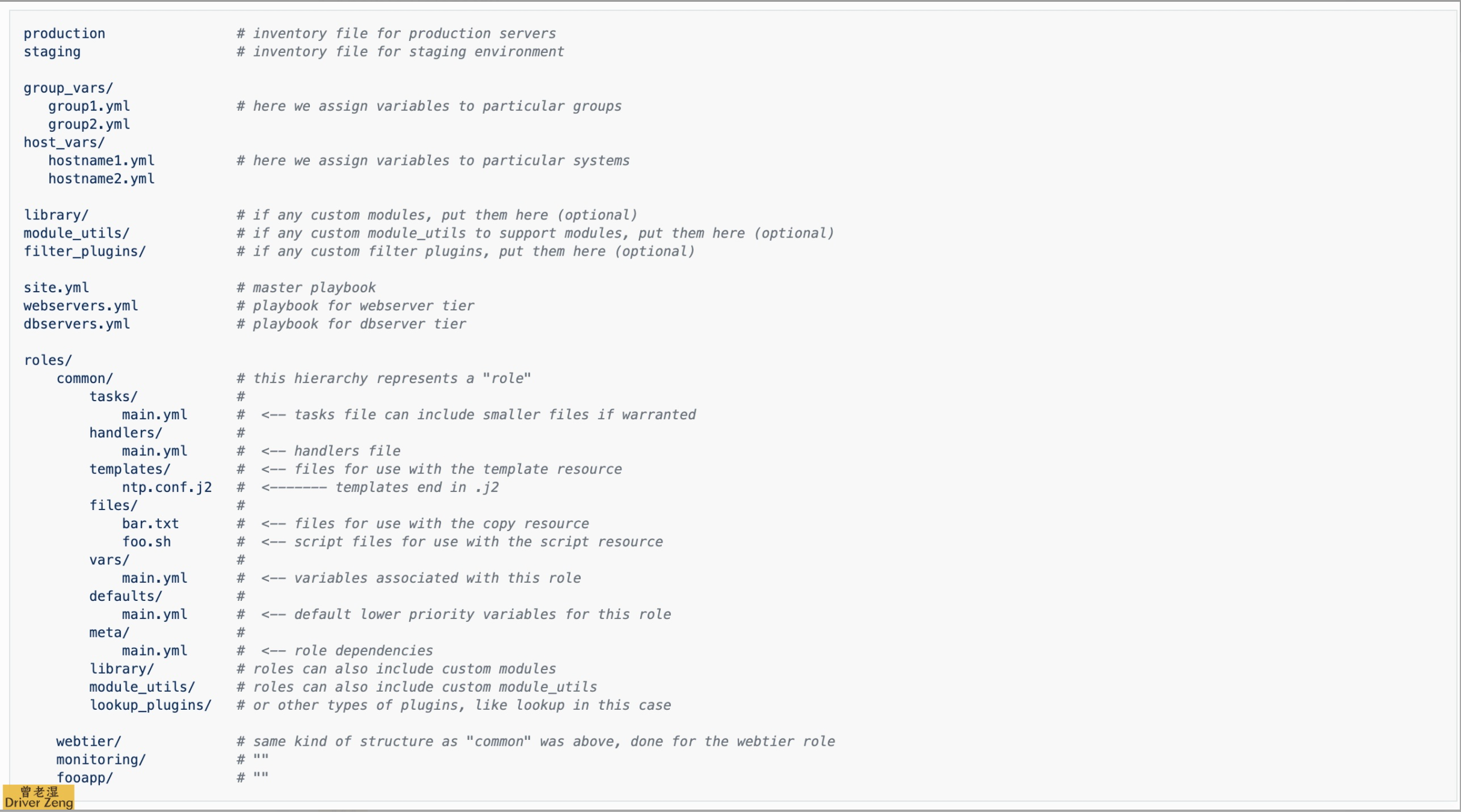Select the roles/ top-level directory
Viewport: 1461px width, 812px height.
[48, 360]
